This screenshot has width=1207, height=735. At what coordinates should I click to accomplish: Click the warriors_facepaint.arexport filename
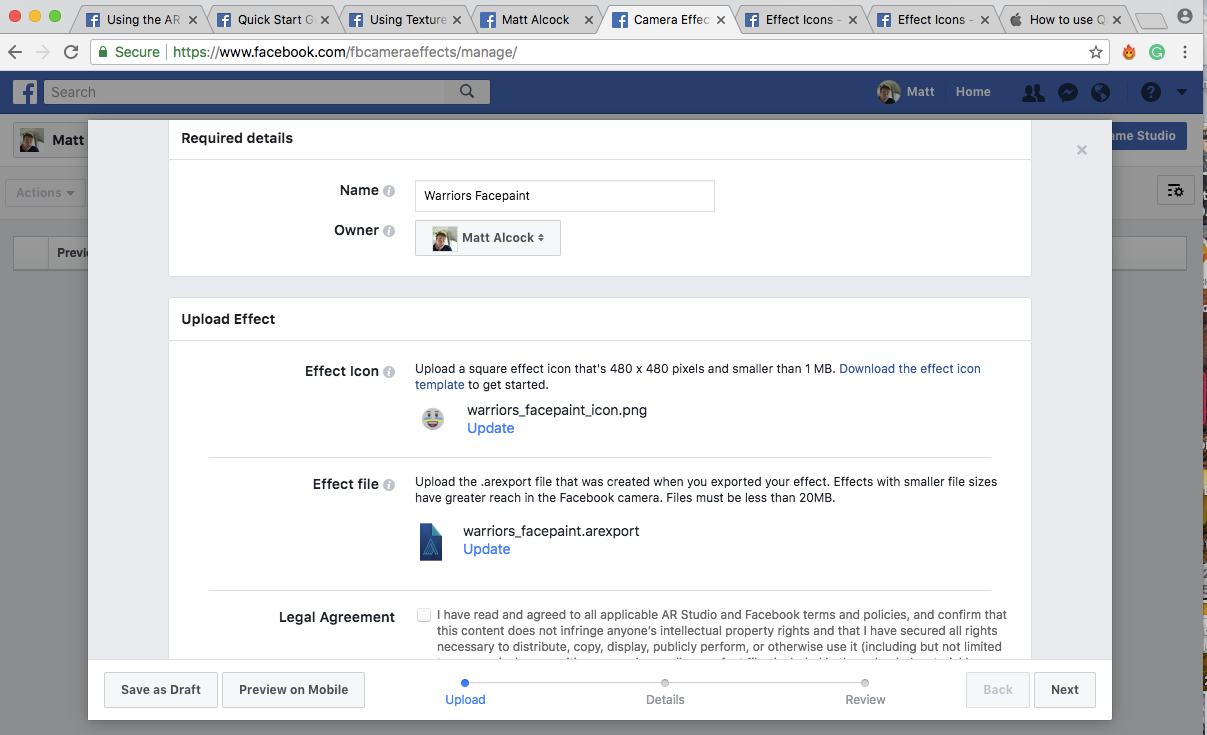click(x=551, y=531)
